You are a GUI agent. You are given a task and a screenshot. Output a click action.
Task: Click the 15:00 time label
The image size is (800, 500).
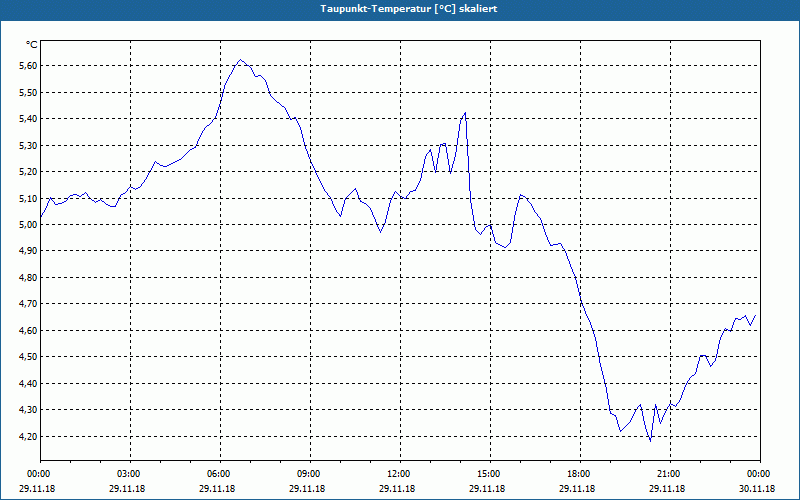pos(490,474)
